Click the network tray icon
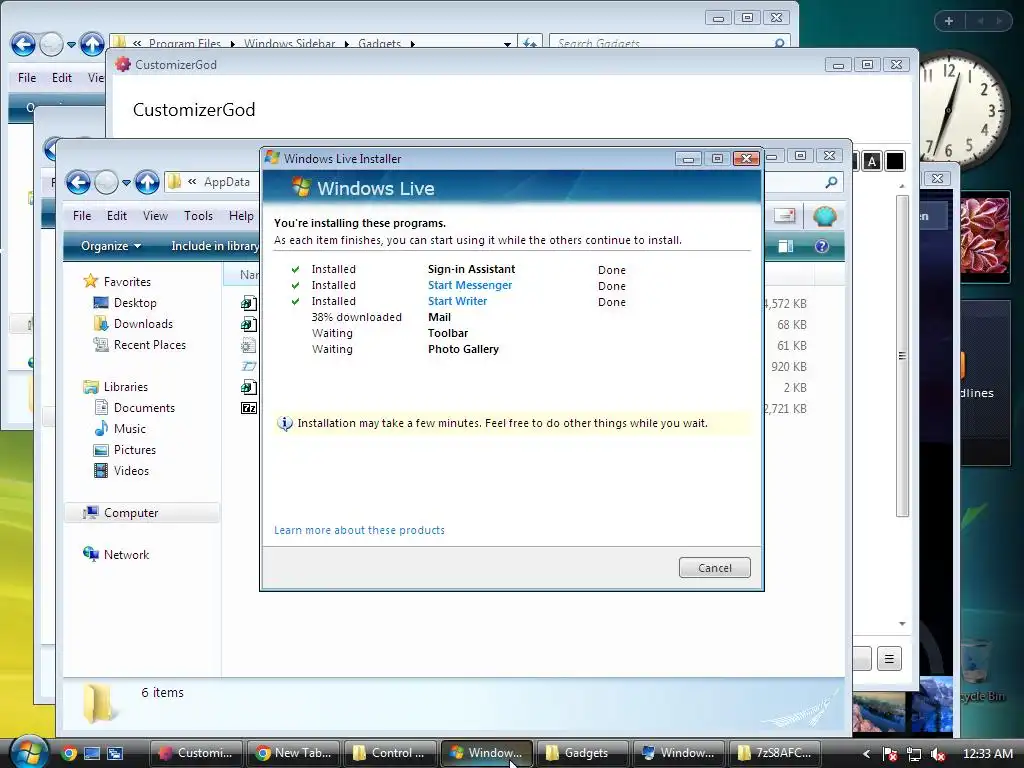The height and width of the screenshot is (768, 1024). click(914, 754)
